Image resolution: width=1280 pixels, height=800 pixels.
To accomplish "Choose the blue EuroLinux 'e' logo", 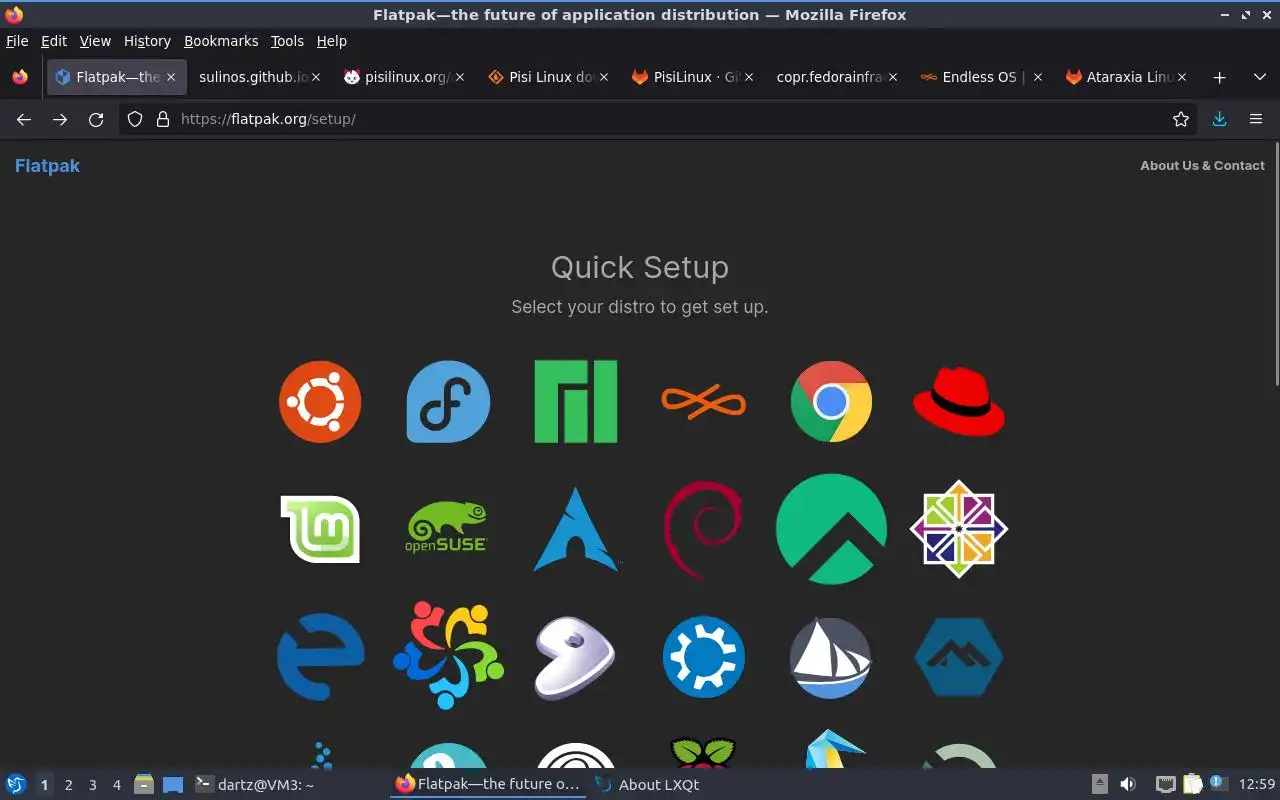I will pyautogui.click(x=320, y=657).
